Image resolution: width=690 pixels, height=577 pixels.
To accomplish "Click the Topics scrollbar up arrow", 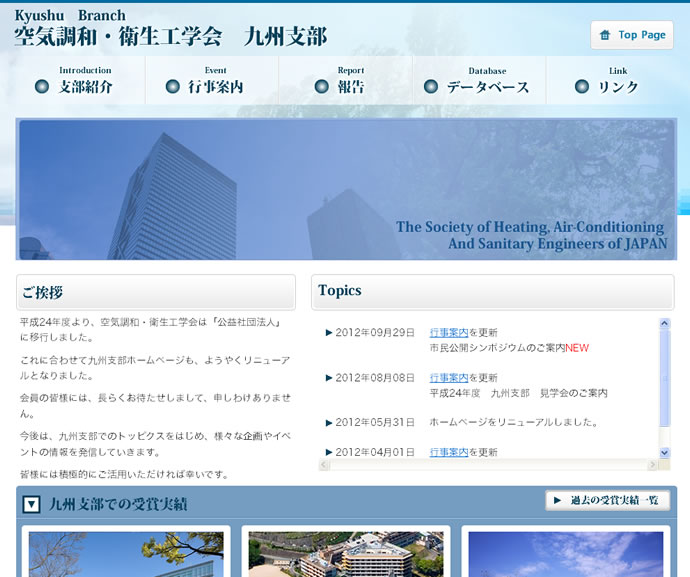I will coord(665,324).
